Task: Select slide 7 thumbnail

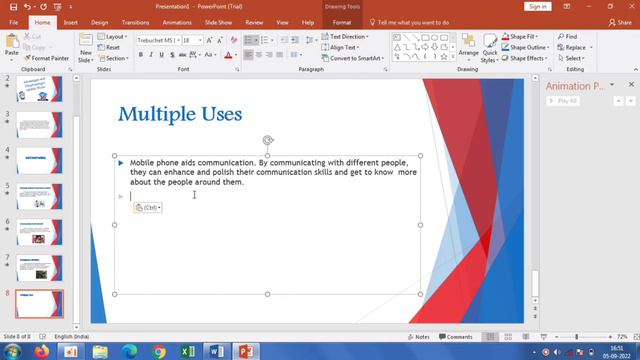Action: [x=39, y=268]
